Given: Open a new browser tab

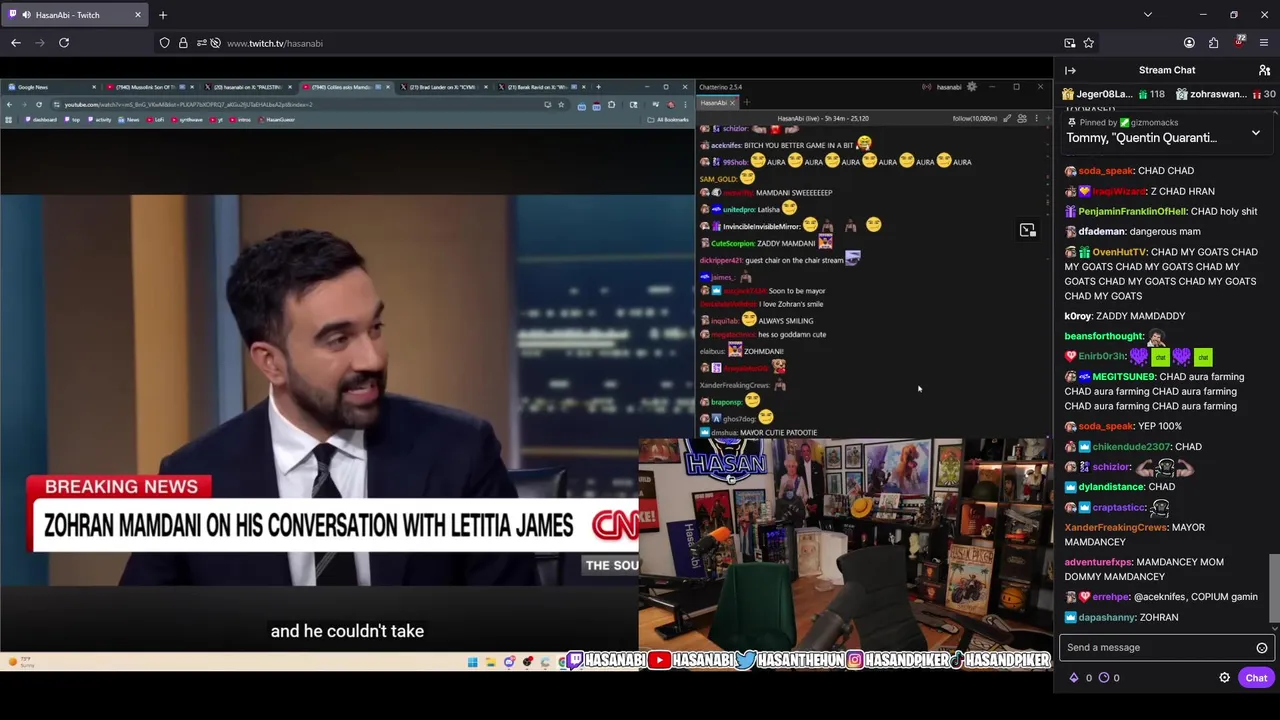Looking at the screenshot, I should [x=163, y=15].
